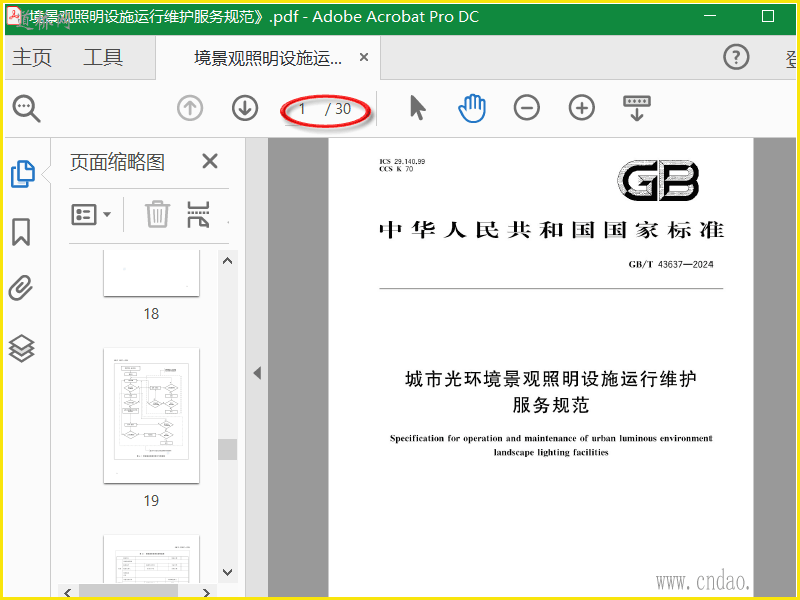Go to previous page arrow
Image resolution: width=800 pixels, height=600 pixels.
(190, 108)
